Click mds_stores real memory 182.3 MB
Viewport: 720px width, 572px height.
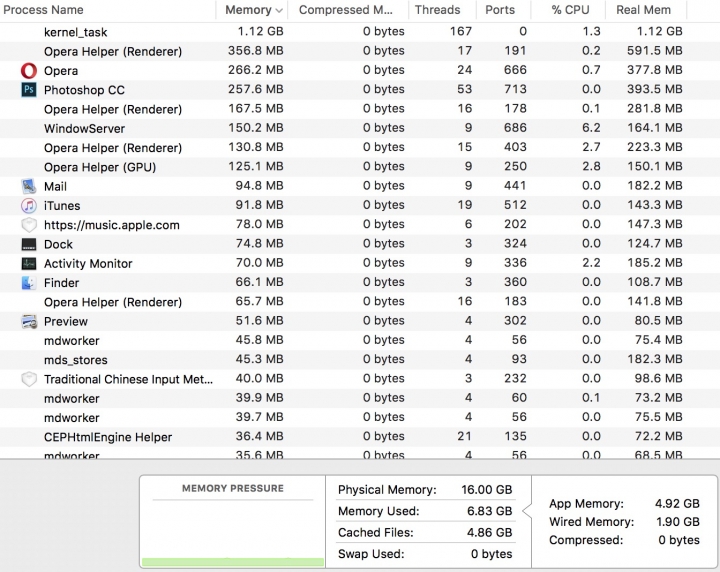coord(655,359)
